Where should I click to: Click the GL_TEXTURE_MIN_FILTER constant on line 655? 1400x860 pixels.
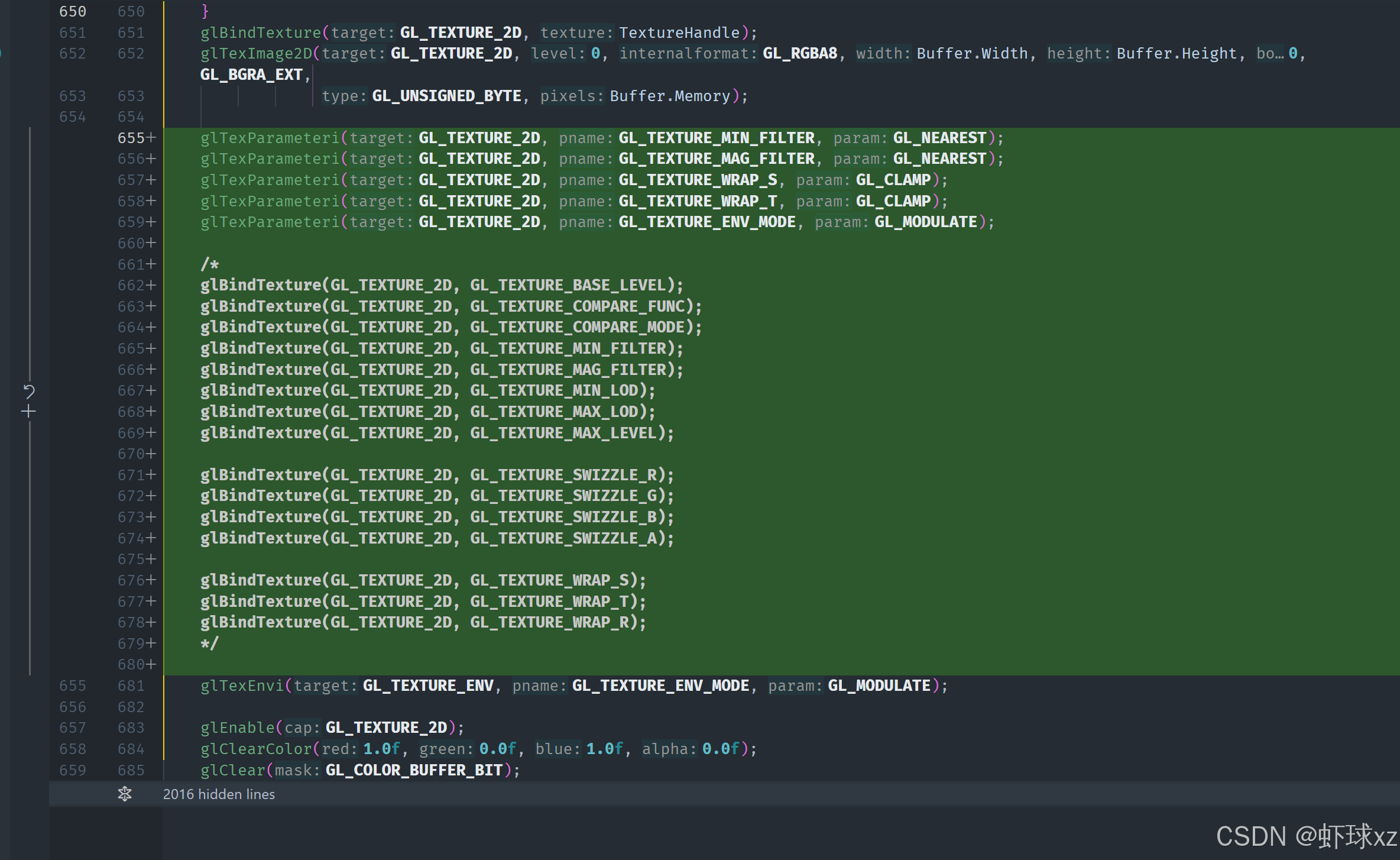716,138
